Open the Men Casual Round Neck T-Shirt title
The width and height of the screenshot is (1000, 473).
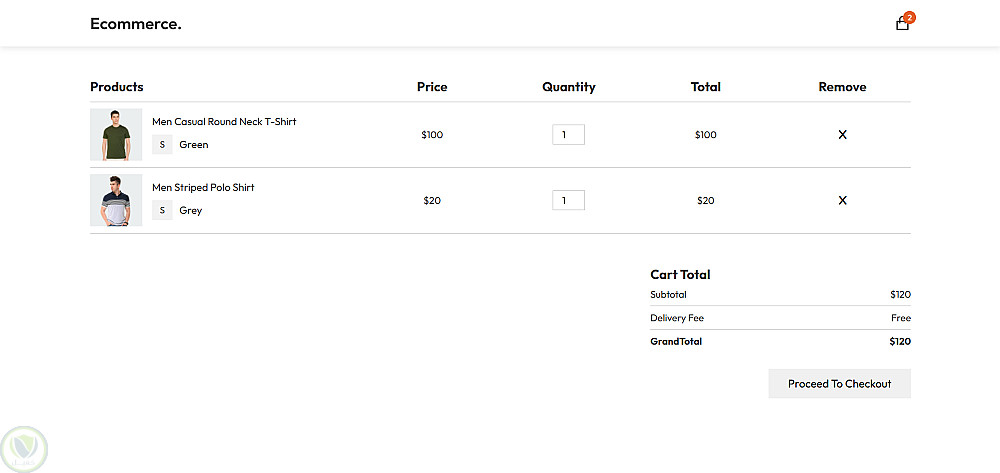(224, 121)
